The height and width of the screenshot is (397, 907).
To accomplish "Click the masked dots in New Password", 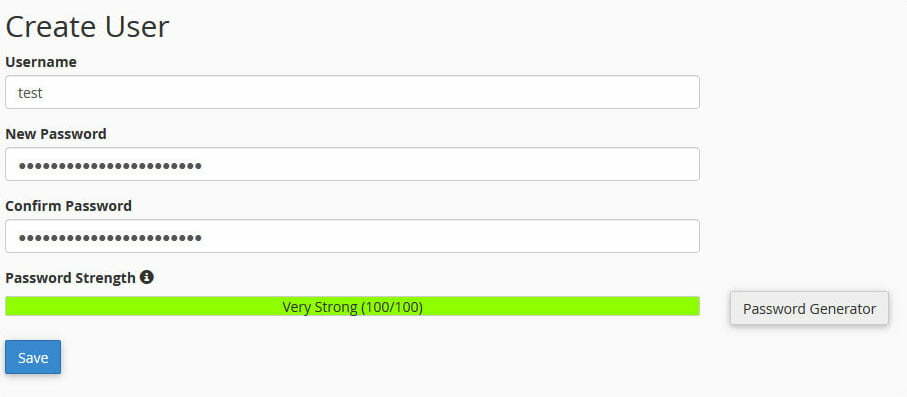I will (110, 167).
